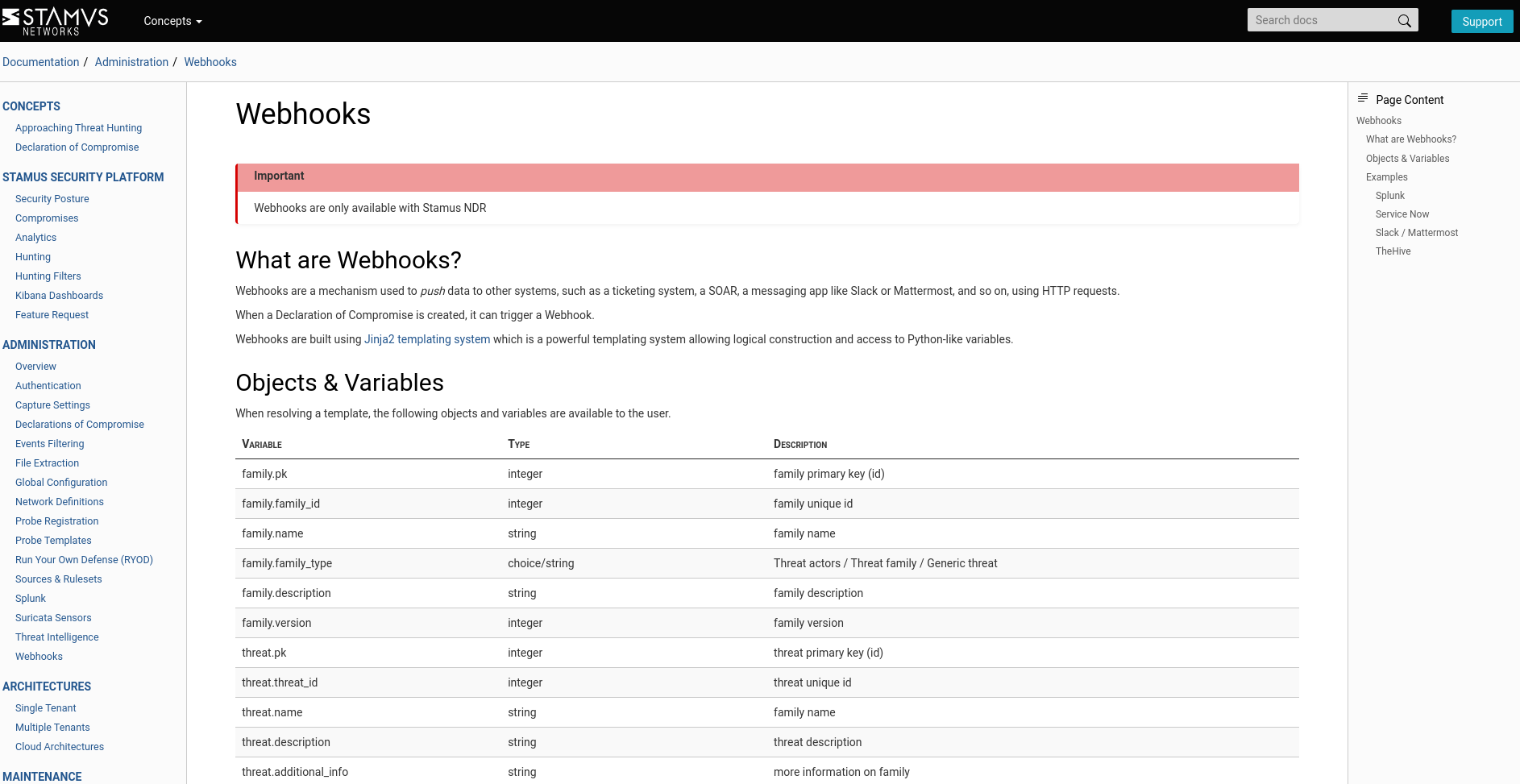Open Threat Intelligence page
1520x784 pixels.
pyautogui.click(x=57, y=637)
